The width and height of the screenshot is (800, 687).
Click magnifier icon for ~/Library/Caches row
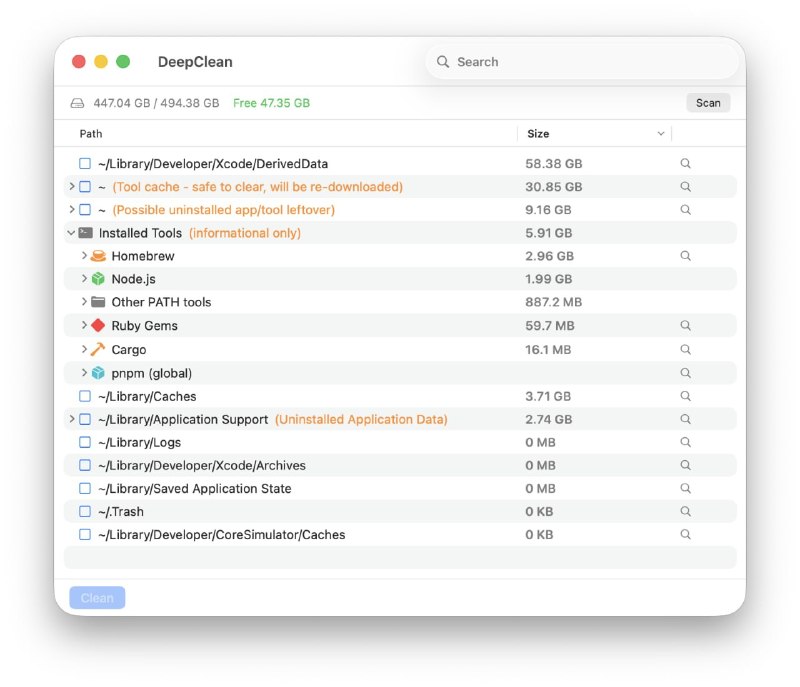click(685, 396)
